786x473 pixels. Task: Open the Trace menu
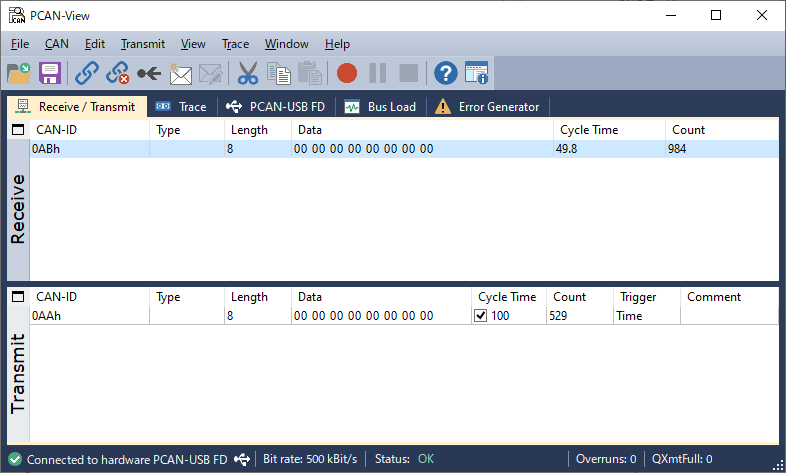click(x=236, y=44)
